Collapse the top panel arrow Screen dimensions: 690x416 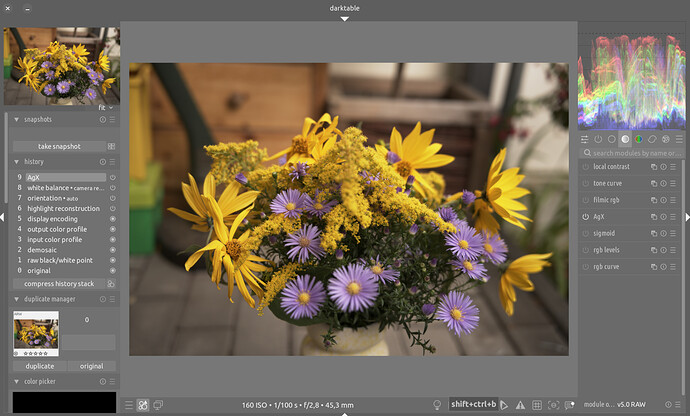[345, 19]
